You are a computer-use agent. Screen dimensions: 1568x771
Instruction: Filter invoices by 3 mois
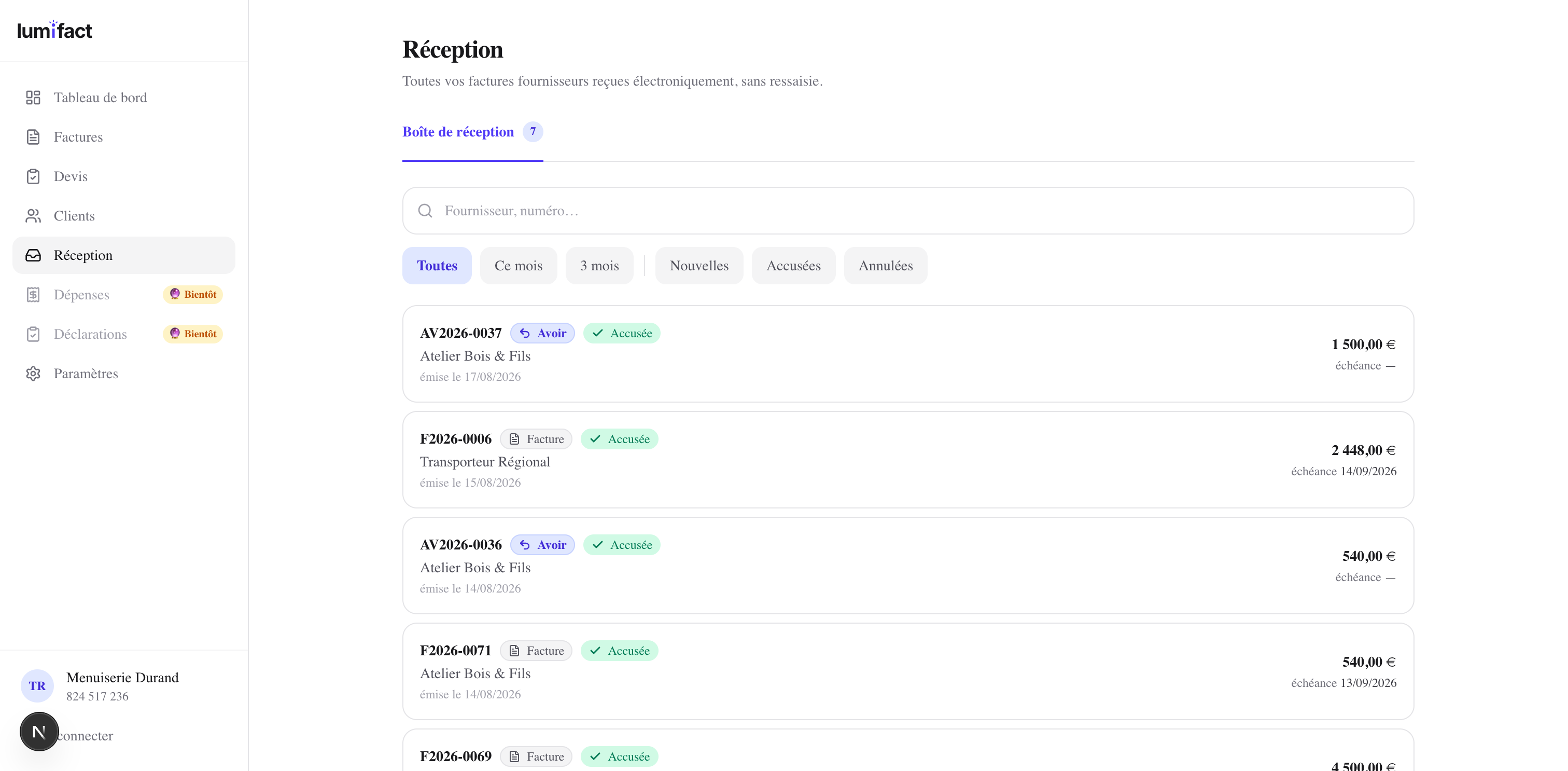point(599,266)
